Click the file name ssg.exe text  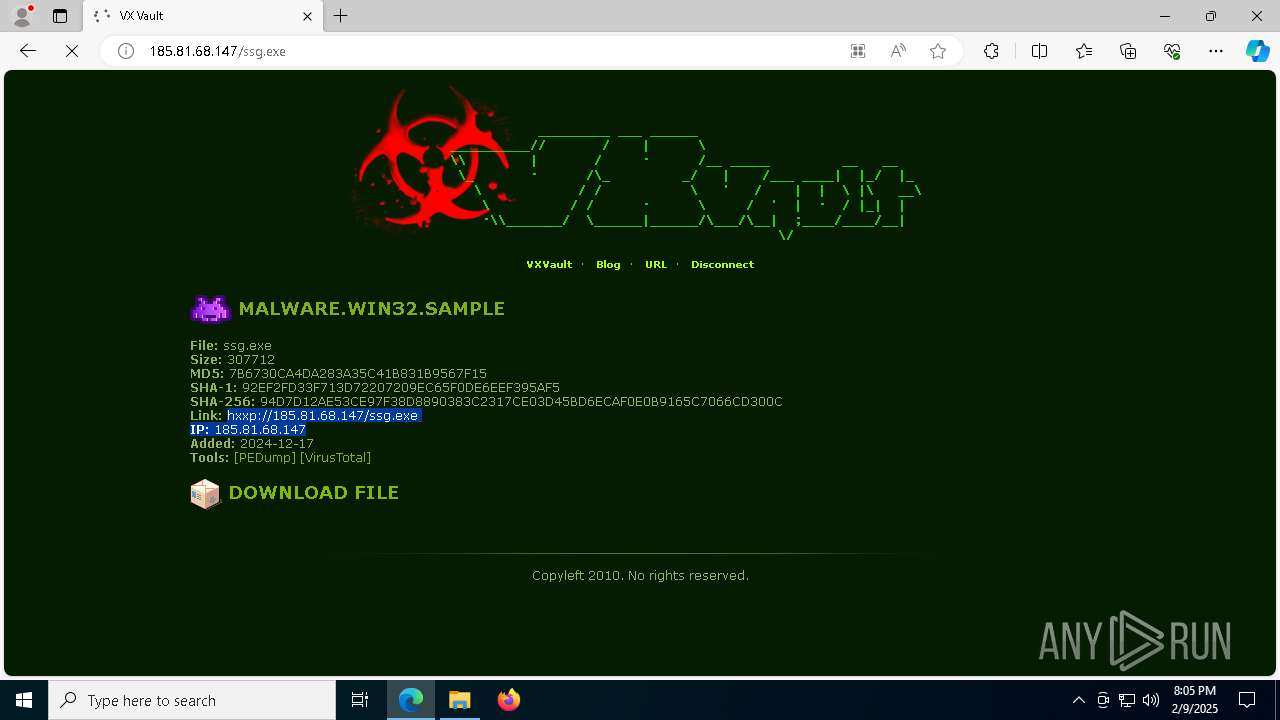pyautogui.click(x=247, y=345)
